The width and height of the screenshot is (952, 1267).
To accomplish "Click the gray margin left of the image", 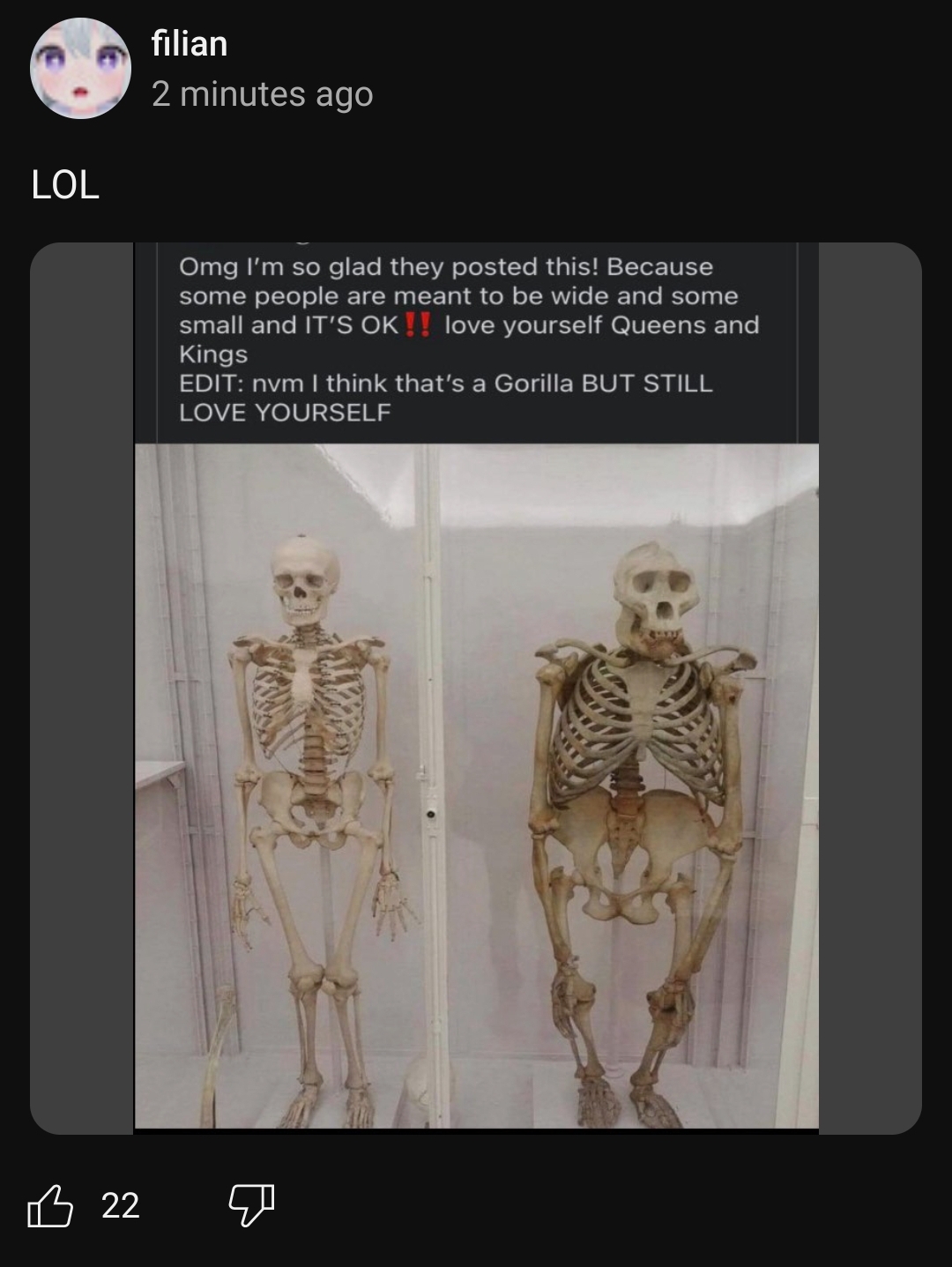I will 82,688.
